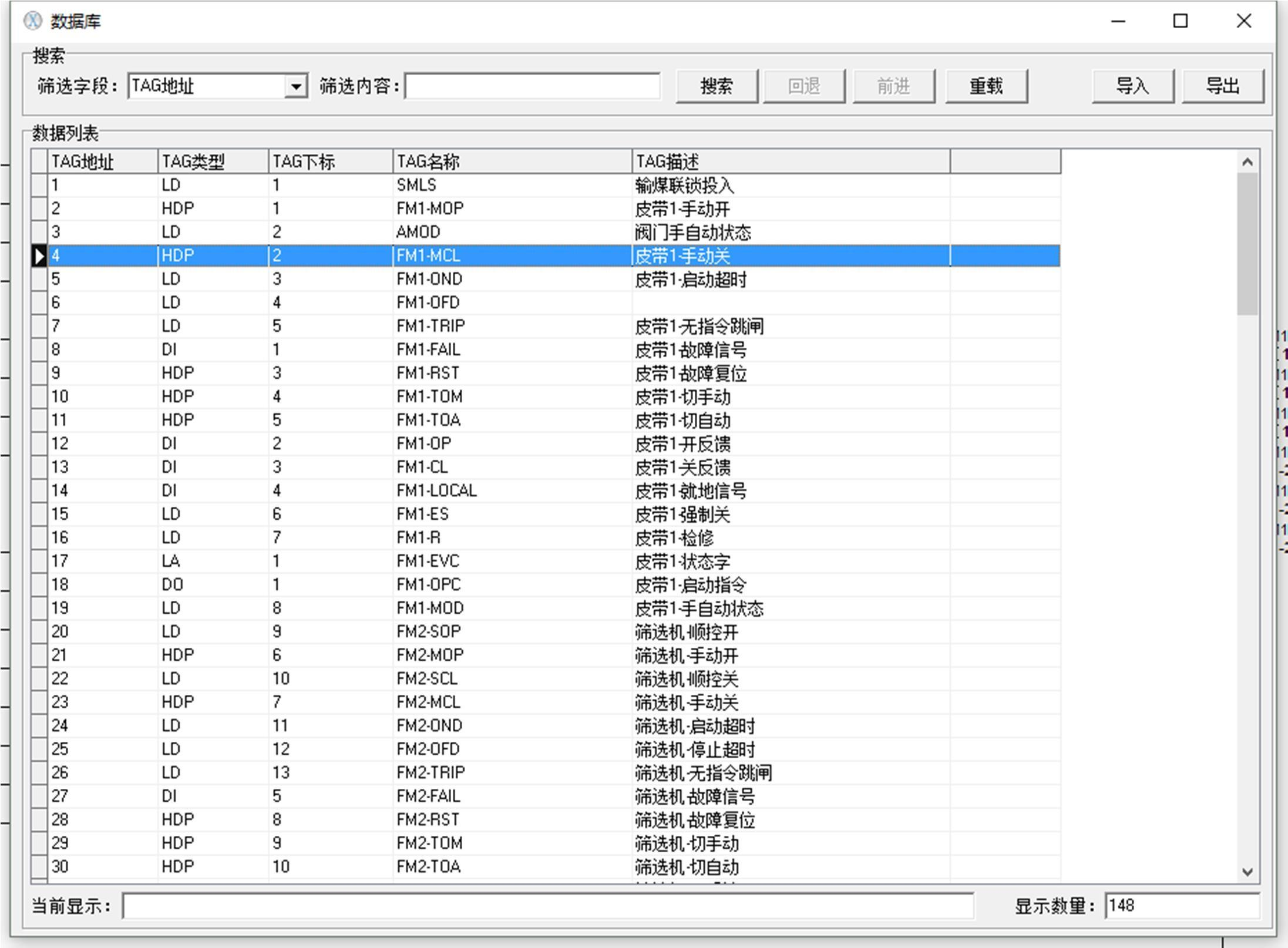1288x948 pixels.
Task: Select the row with FM1-TRIP tag
Action: 431,326
